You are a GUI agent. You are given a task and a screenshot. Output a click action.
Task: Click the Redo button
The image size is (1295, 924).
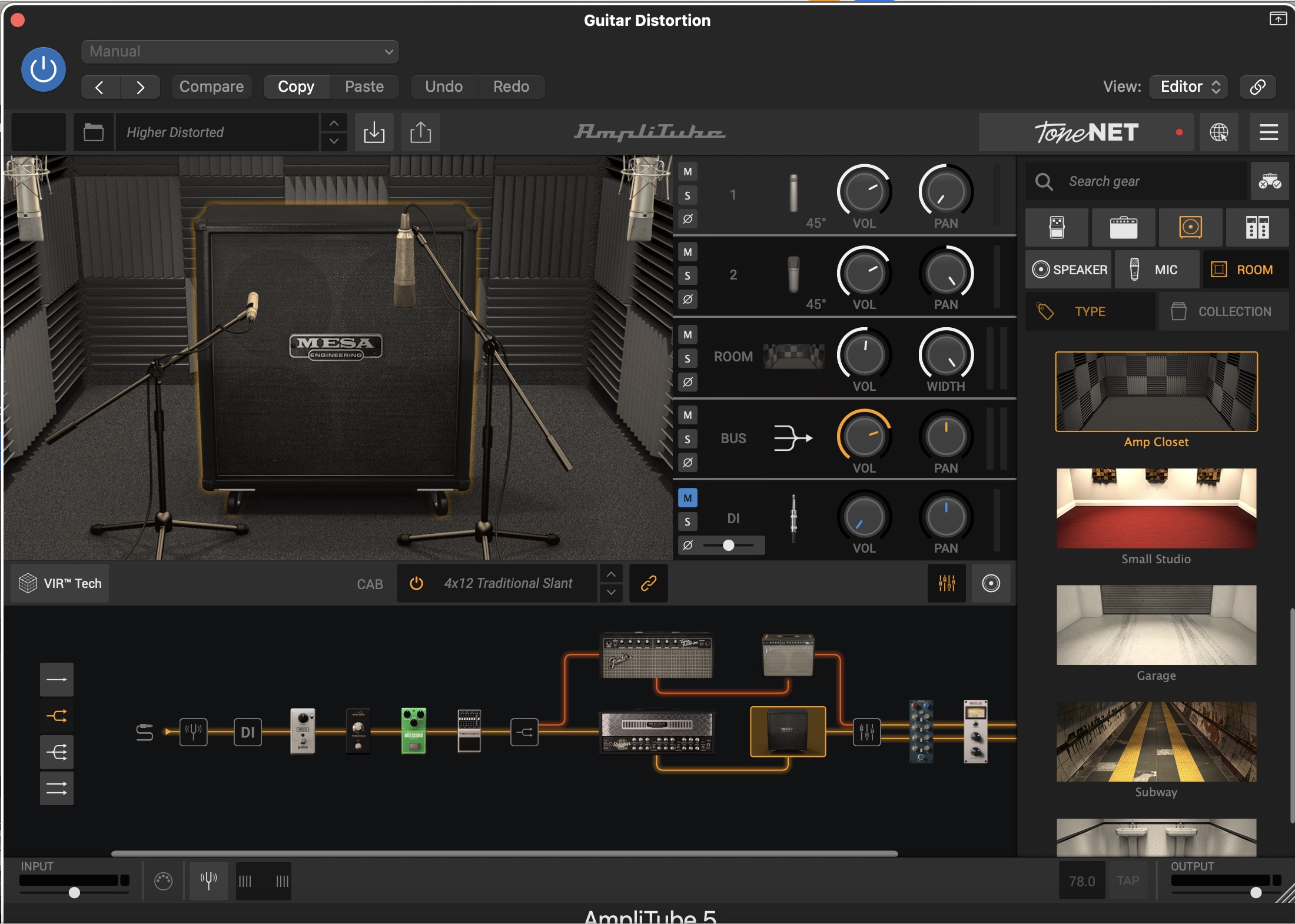pyautogui.click(x=511, y=87)
